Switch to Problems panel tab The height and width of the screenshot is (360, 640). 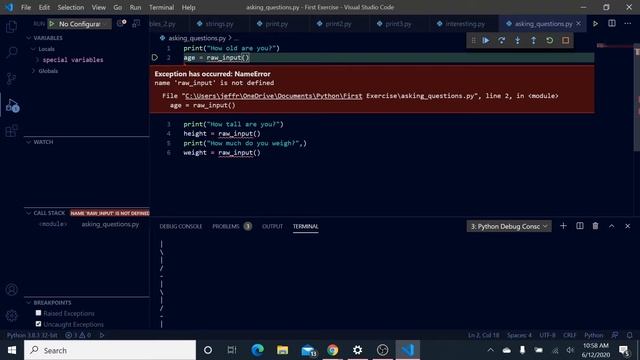[x=226, y=227]
